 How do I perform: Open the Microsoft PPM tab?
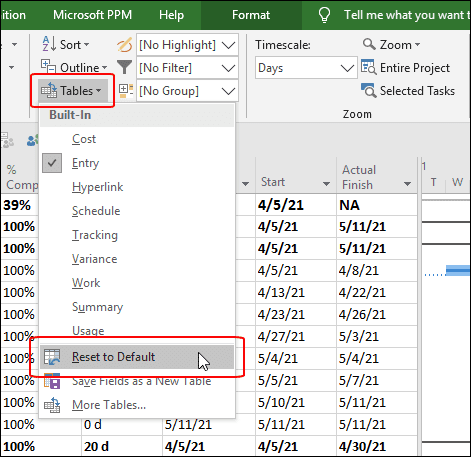click(x=92, y=15)
